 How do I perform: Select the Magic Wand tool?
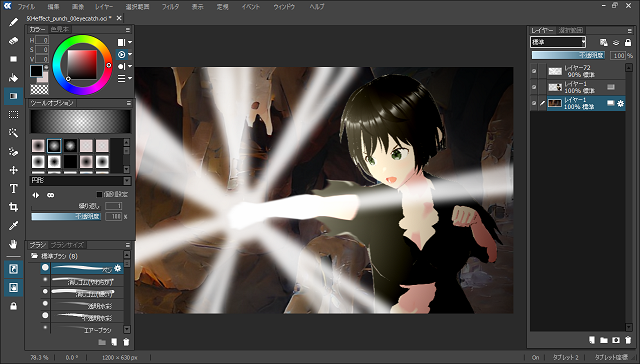point(13,133)
